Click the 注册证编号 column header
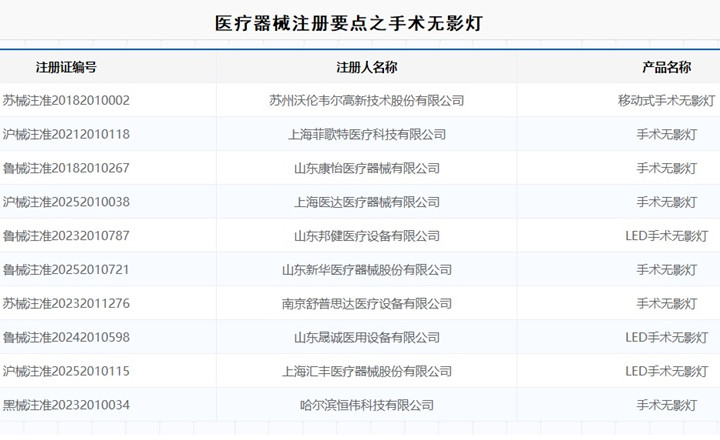The width and height of the screenshot is (720, 440). pyautogui.click(x=66, y=67)
